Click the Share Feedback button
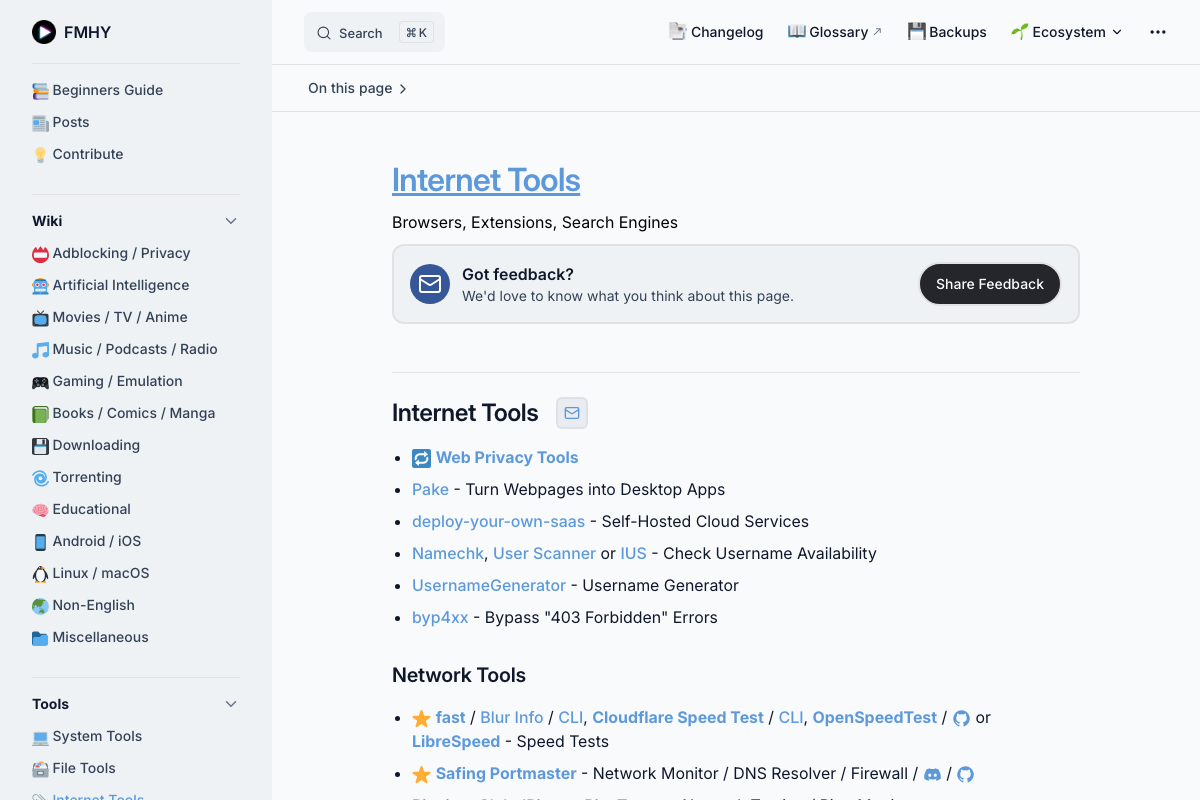Image resolution: width=1200 pixels, height=800 pixels. [x=990, y=284]
